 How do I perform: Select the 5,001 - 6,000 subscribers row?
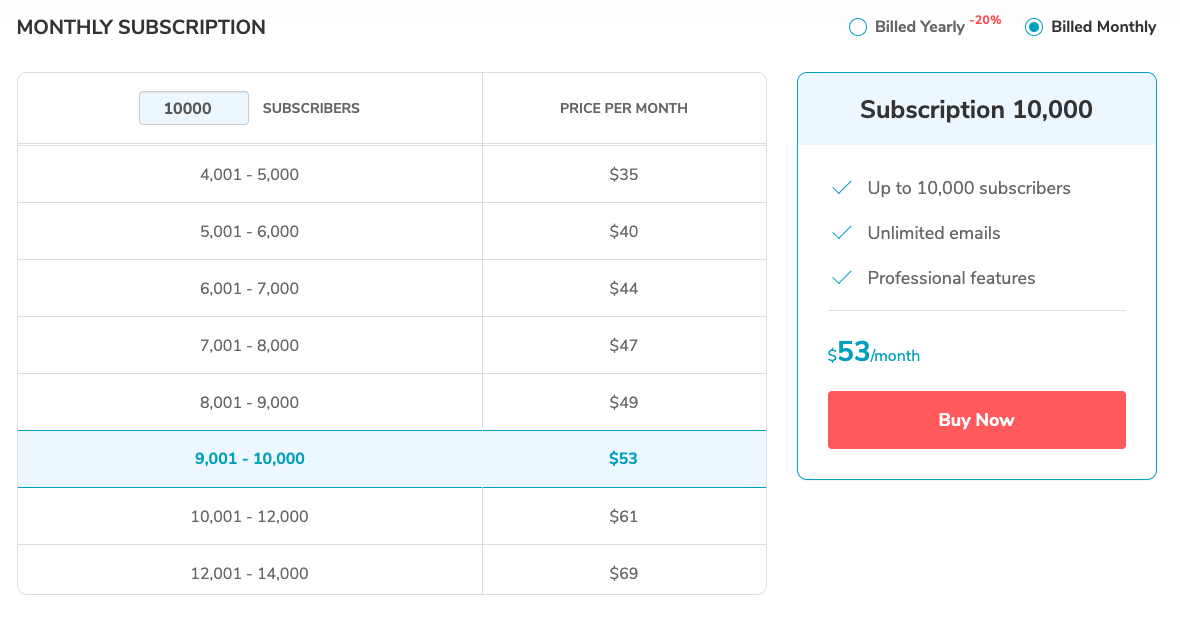tap(250, 232)
